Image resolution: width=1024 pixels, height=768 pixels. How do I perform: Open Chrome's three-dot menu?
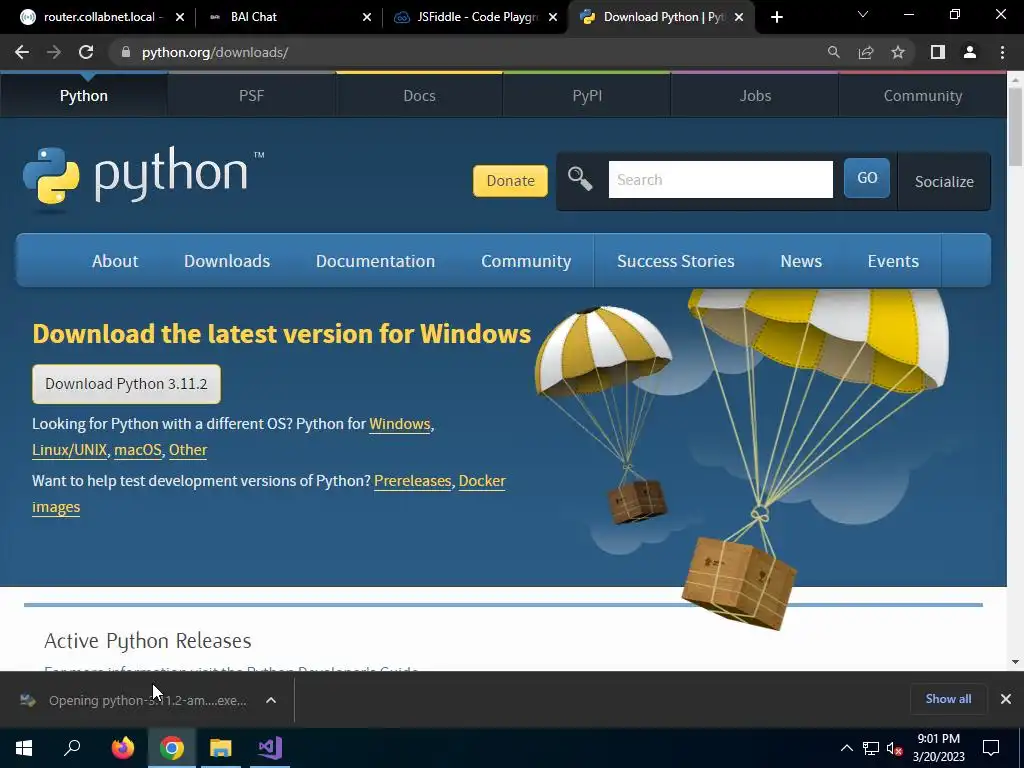pos(1002,52)
